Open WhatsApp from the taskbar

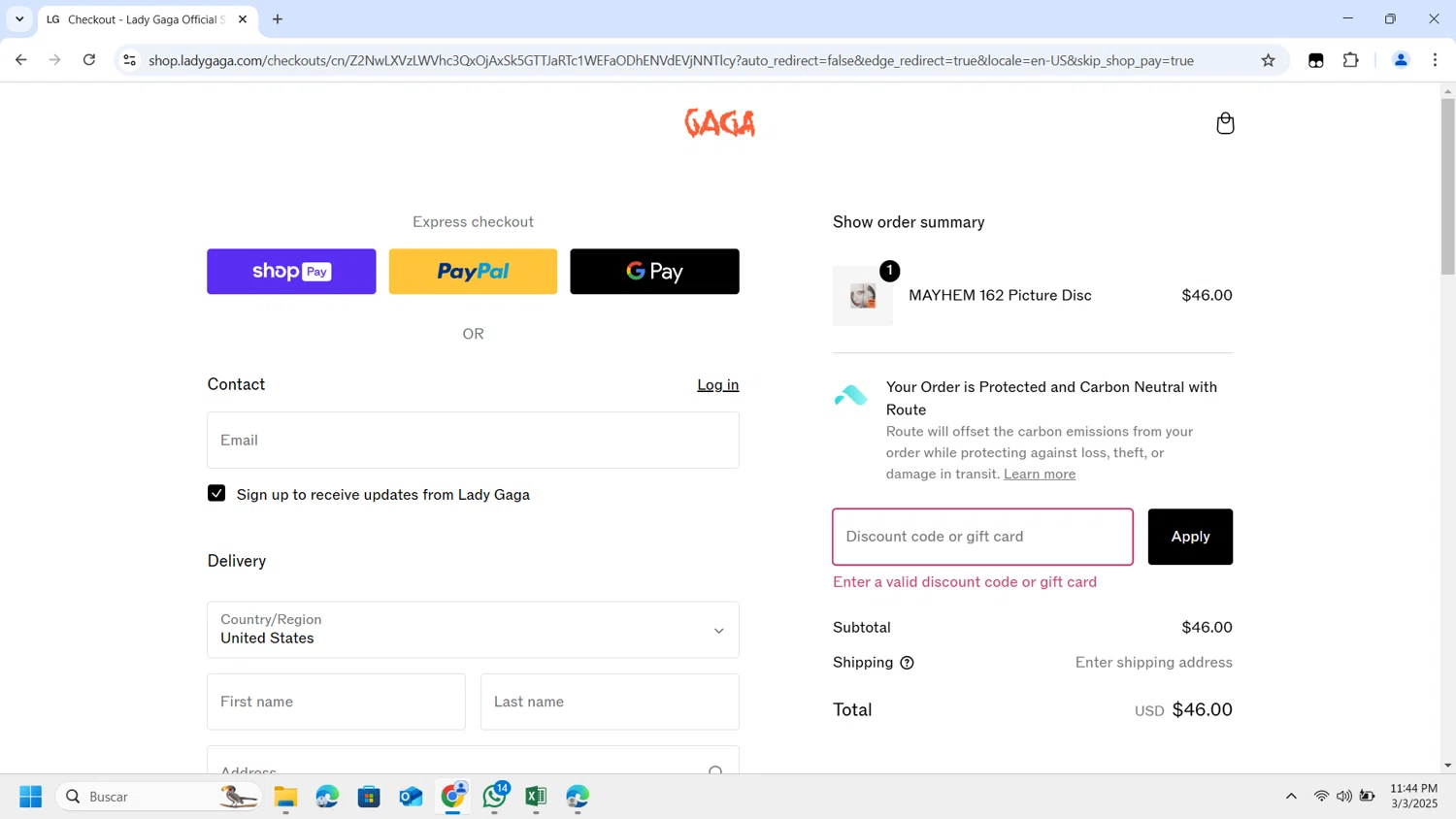tap(495, 797)
